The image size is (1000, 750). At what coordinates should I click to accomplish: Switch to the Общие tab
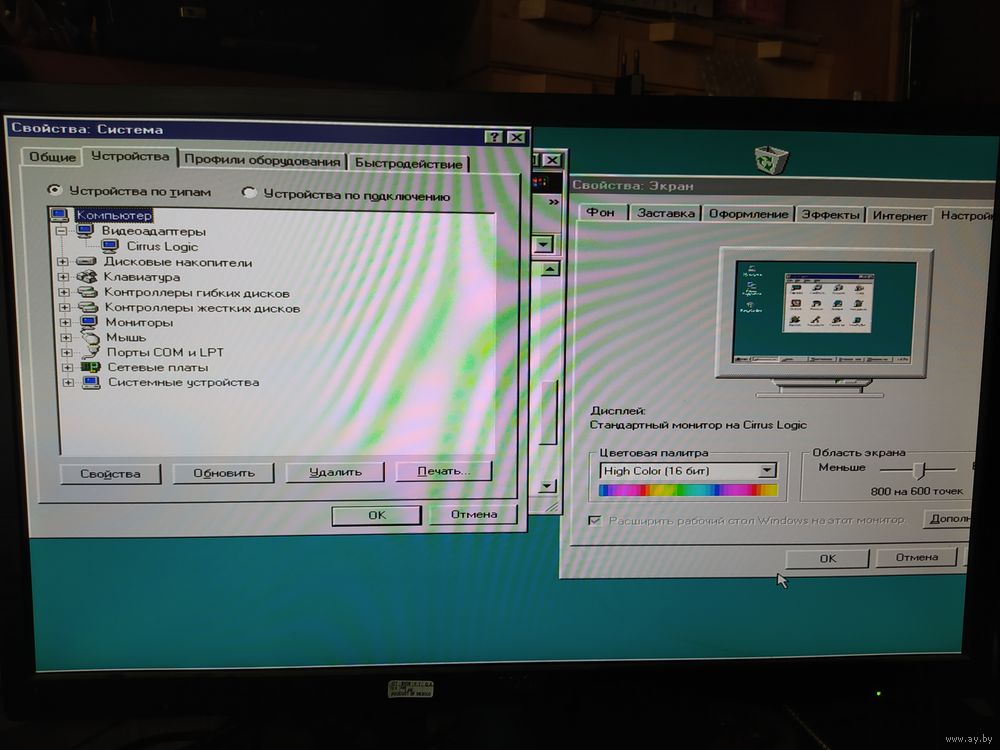tap(52, 157)
